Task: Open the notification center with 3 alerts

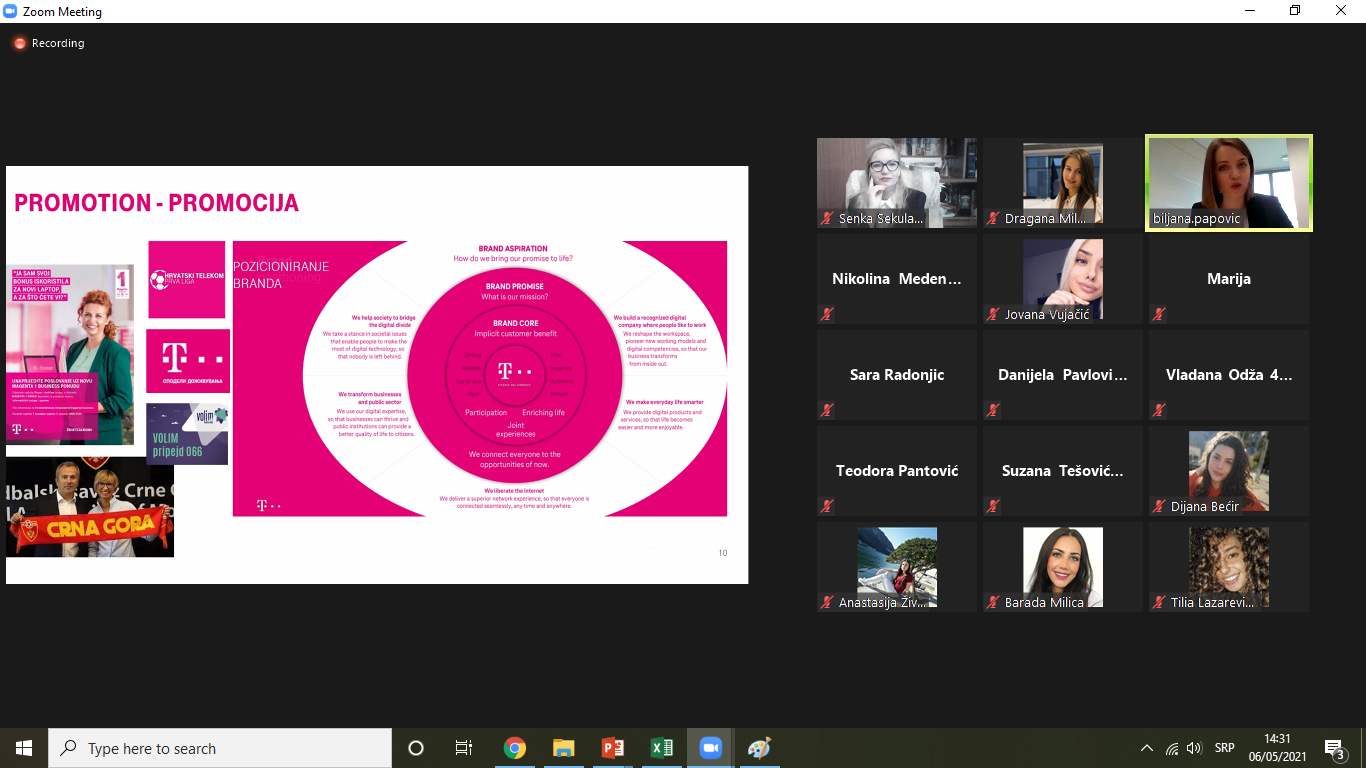Action: 1334,748
